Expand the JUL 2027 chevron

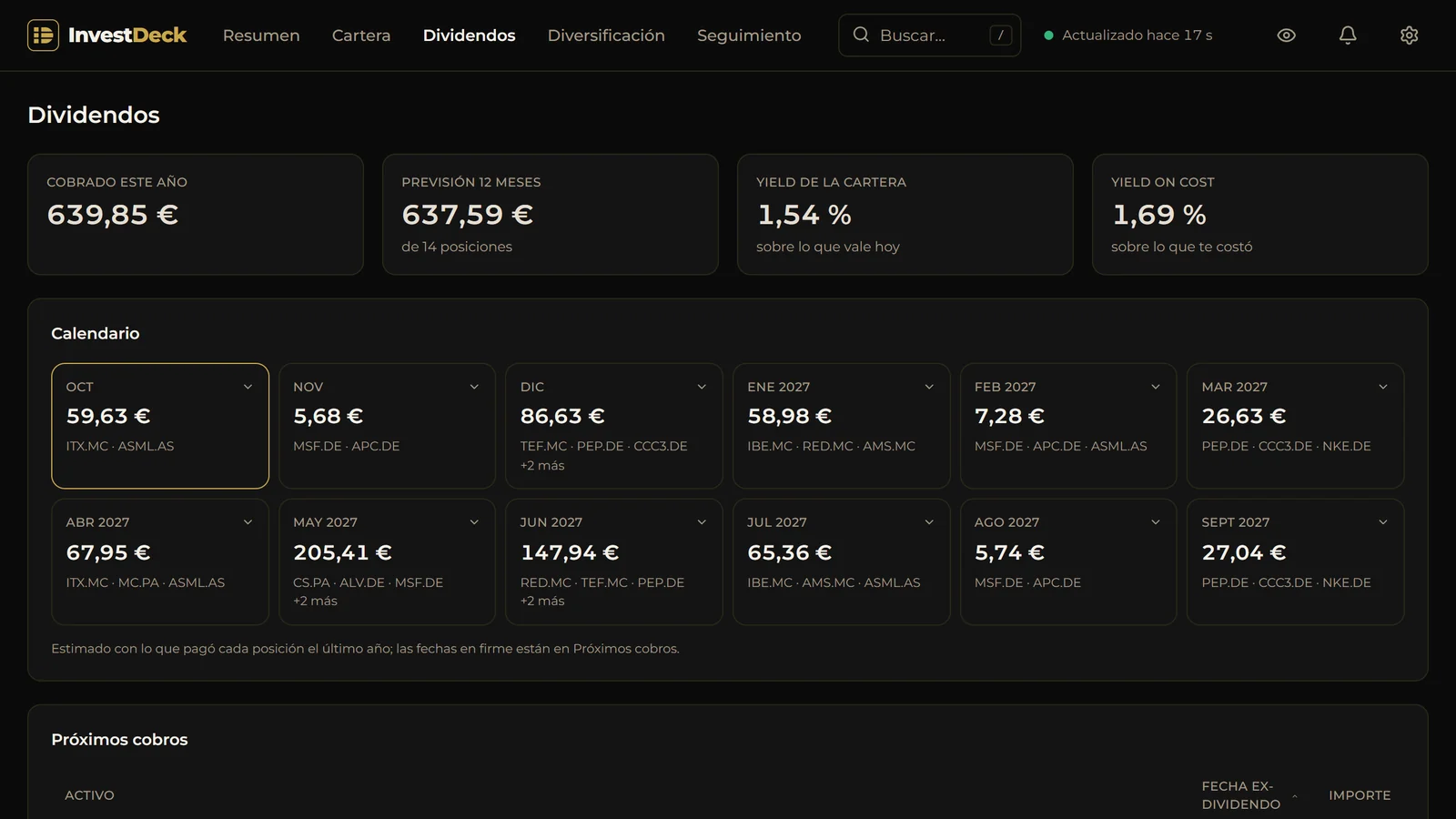(929, 522)
